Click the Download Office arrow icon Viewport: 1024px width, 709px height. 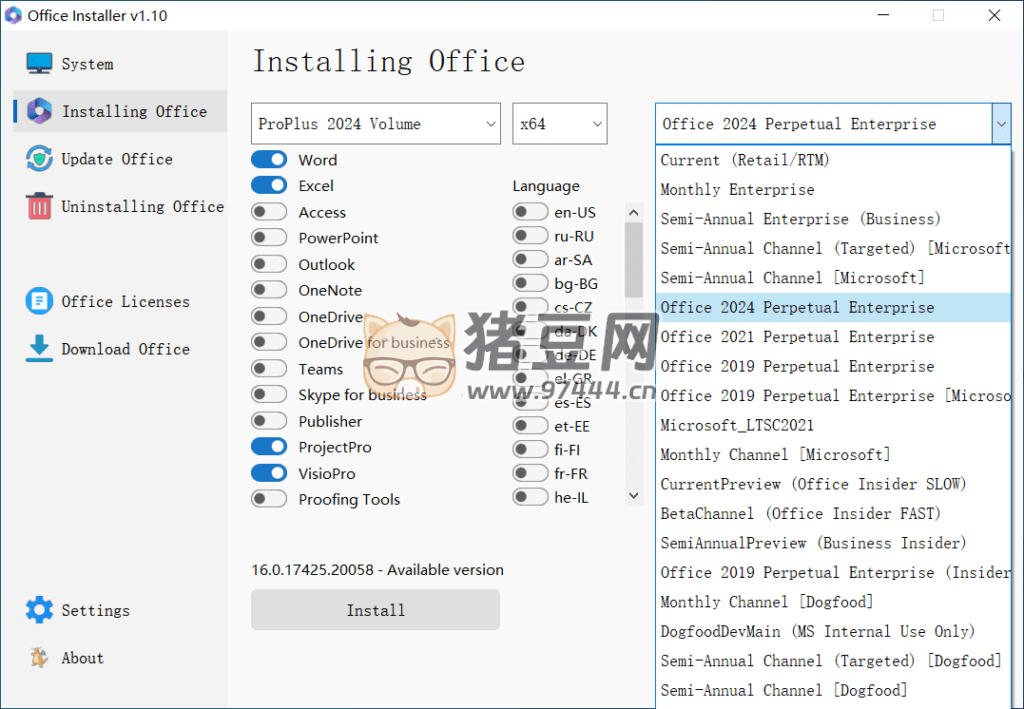[39, 349]
